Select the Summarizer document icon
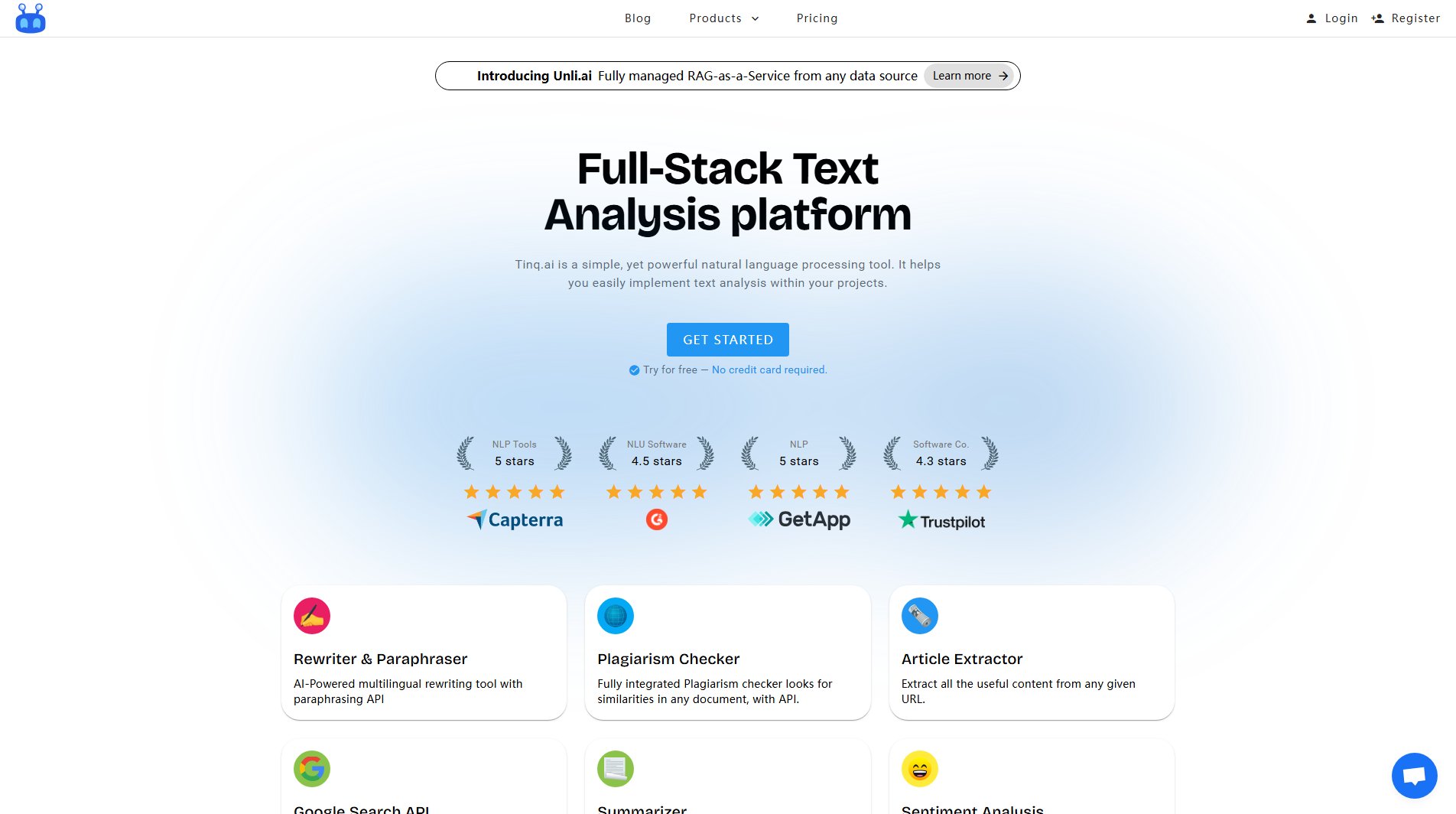Image resolution: width=1456 pixels, height=814 pixels. (615, 768)
